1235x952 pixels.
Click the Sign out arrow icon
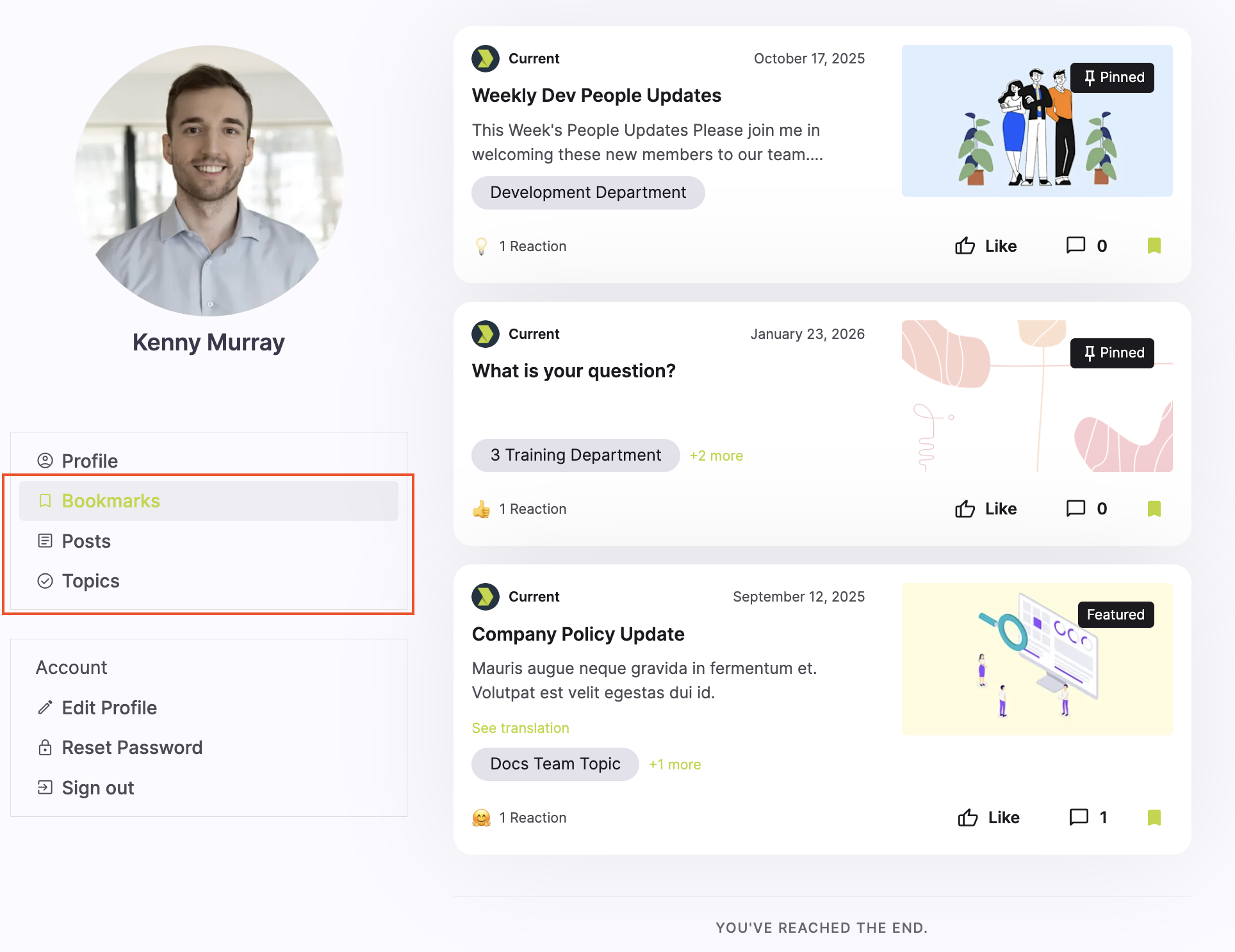[45, 787]
